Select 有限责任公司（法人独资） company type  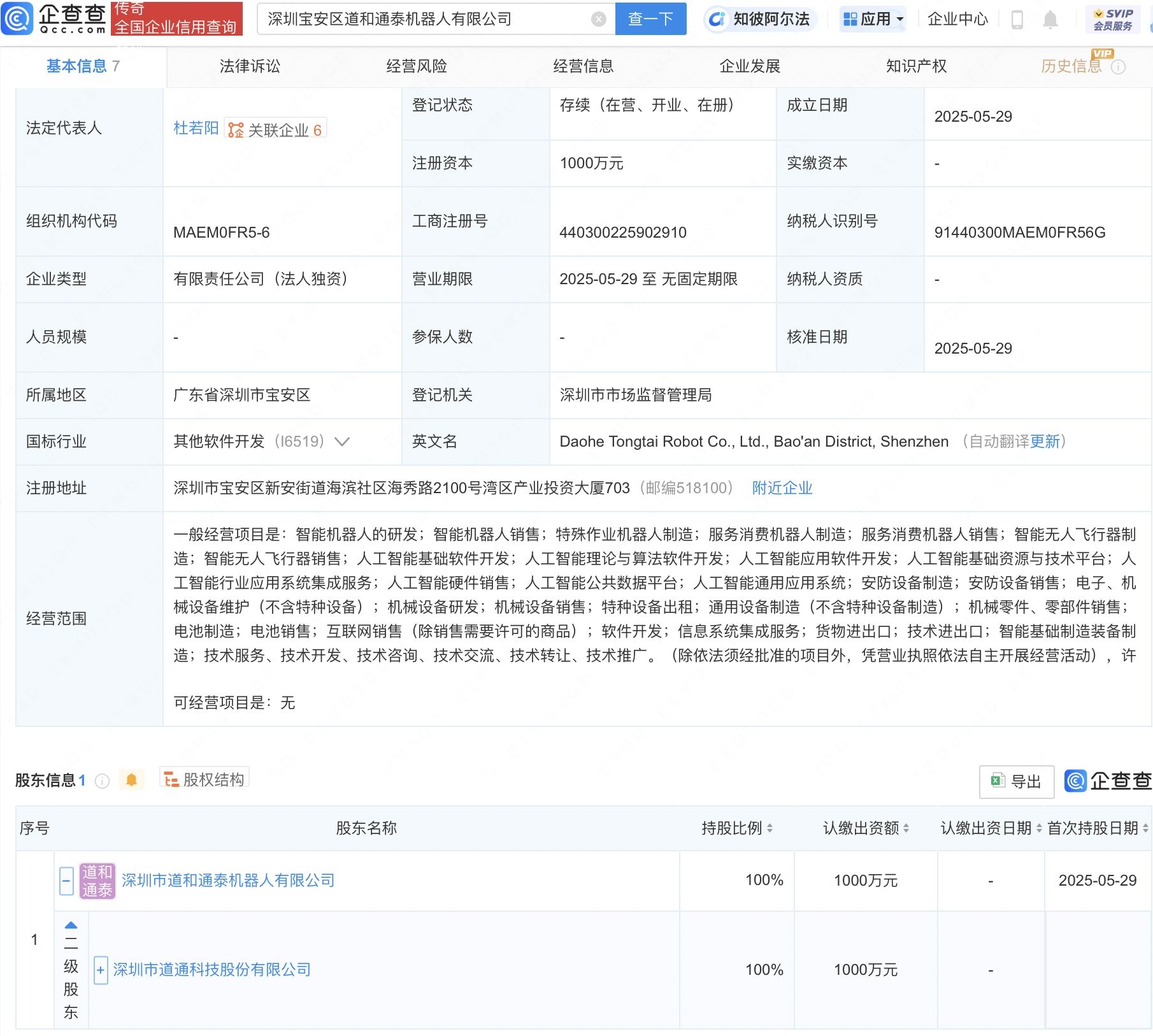pos(264,279)
